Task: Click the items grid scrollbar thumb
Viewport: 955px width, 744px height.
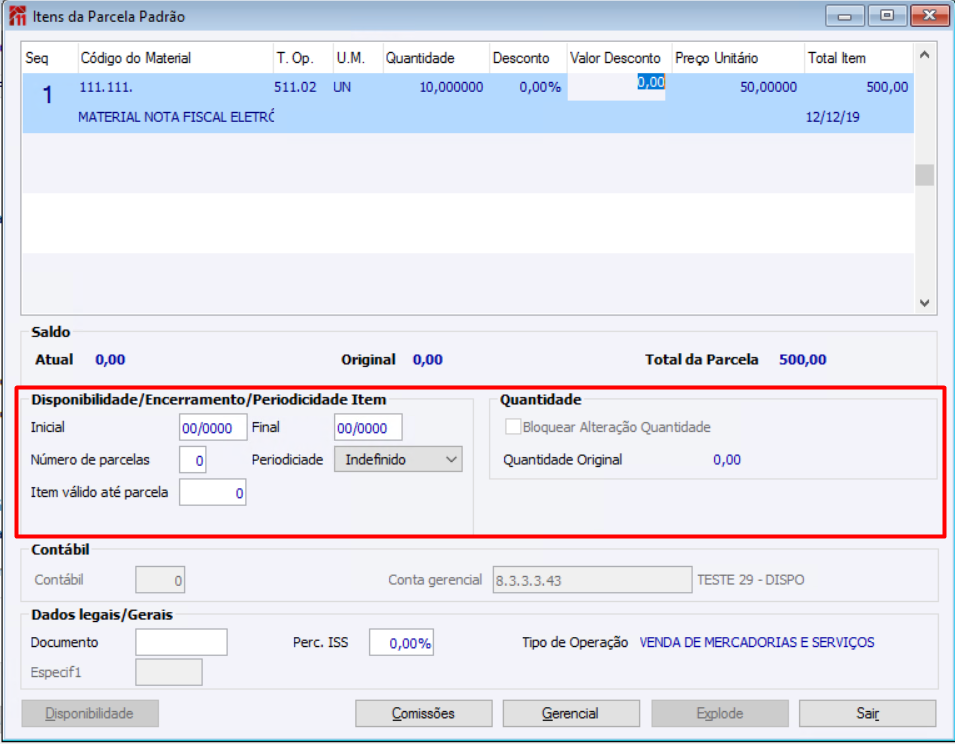Action: [925, 175]
